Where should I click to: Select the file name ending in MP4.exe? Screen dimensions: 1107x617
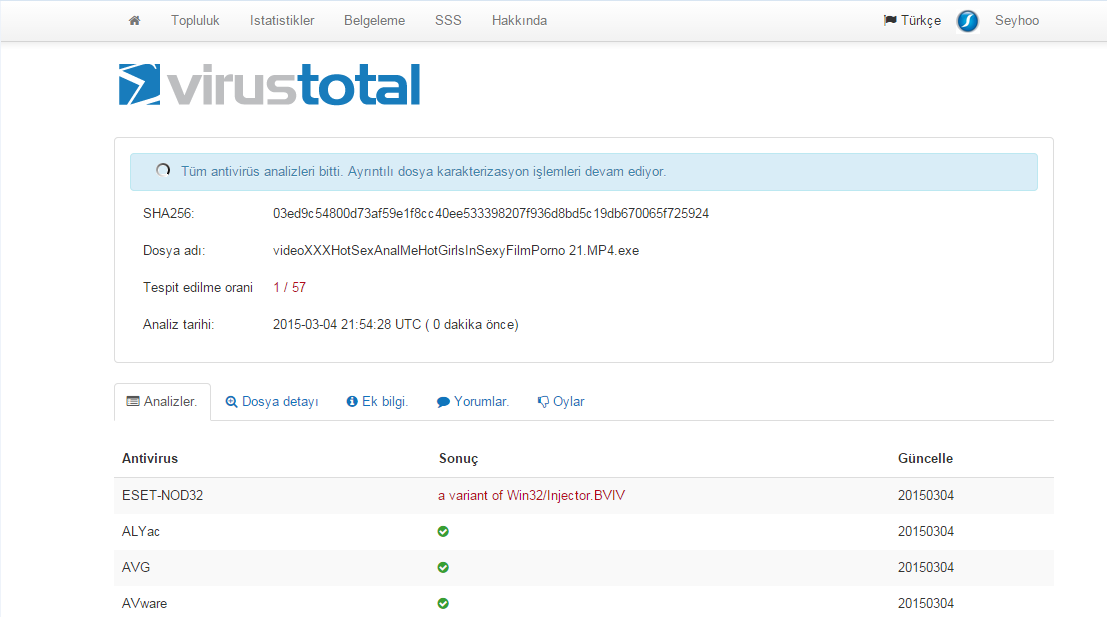456,251
